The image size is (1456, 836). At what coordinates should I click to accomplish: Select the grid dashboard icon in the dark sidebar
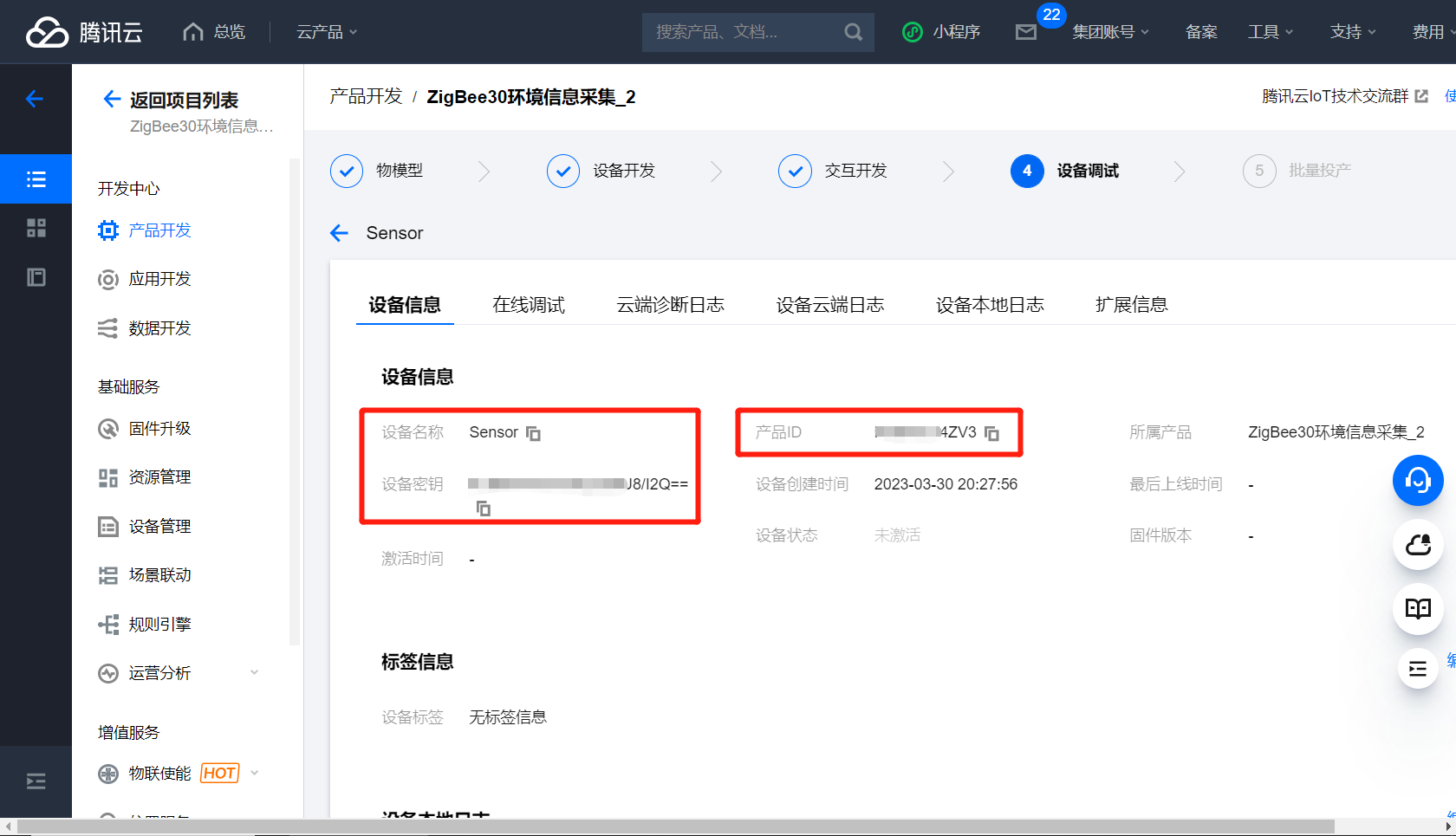(36, 228)
